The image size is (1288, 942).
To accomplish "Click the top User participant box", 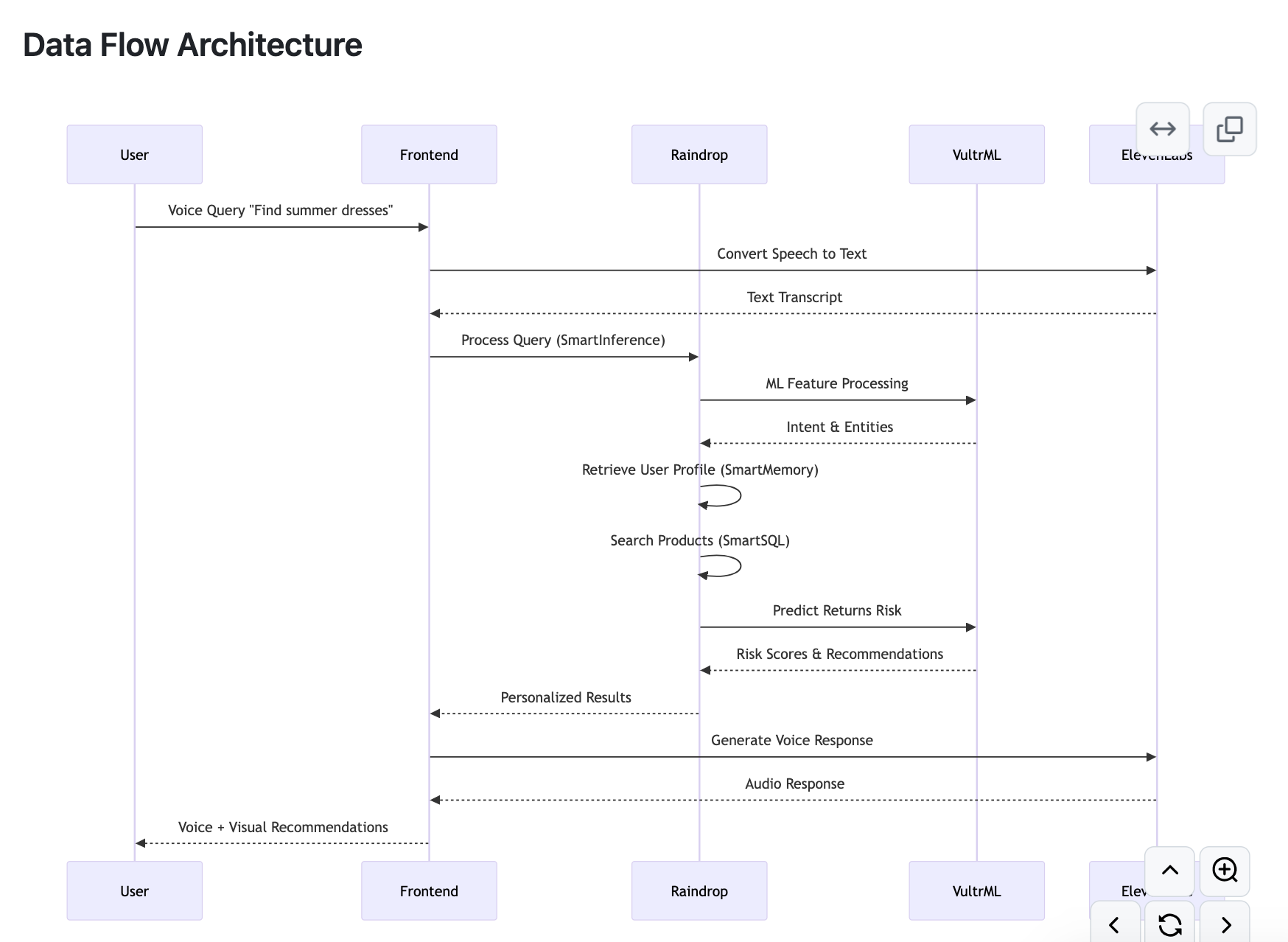I will pyautogui.click(x=135, y=155).
